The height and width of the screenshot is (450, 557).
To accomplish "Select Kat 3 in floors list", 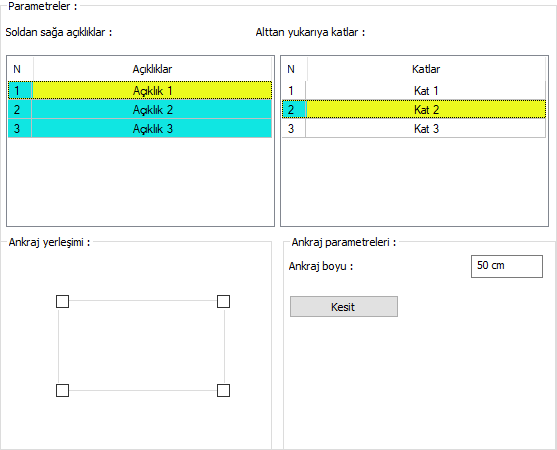I will pos(414,128).
